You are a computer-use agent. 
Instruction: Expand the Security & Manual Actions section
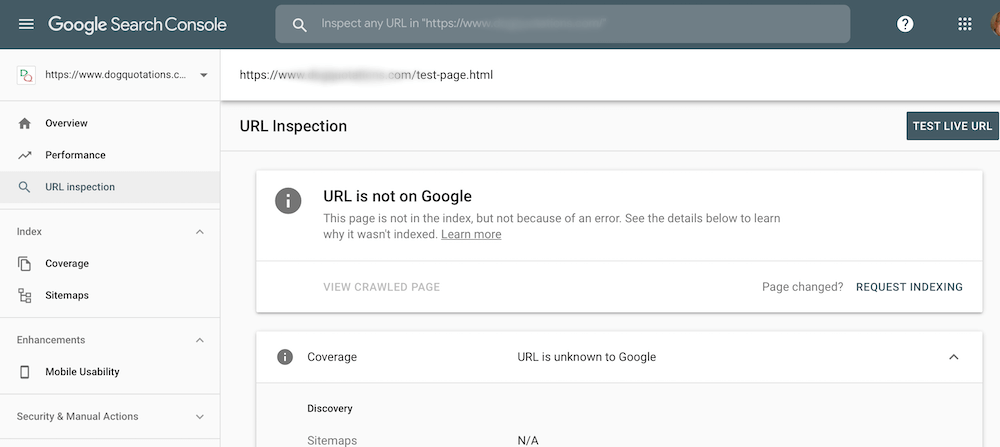click(200, 416)
